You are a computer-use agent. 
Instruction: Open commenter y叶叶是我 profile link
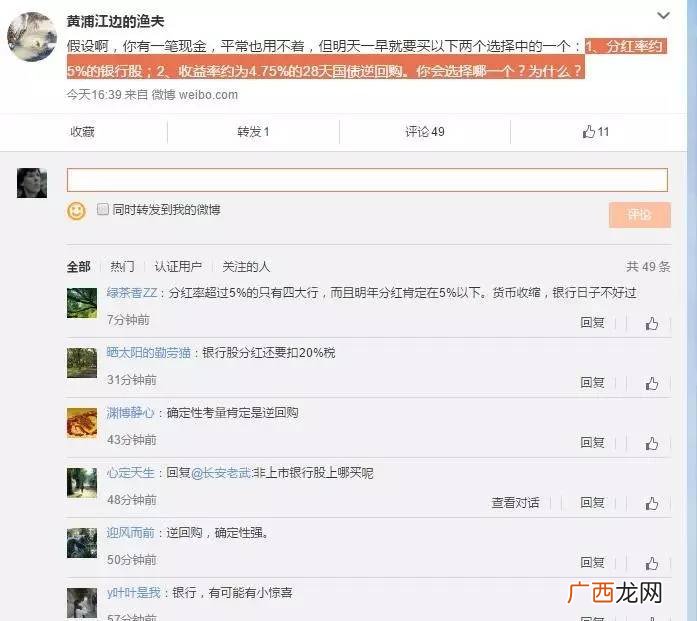(x=133, y=593)
